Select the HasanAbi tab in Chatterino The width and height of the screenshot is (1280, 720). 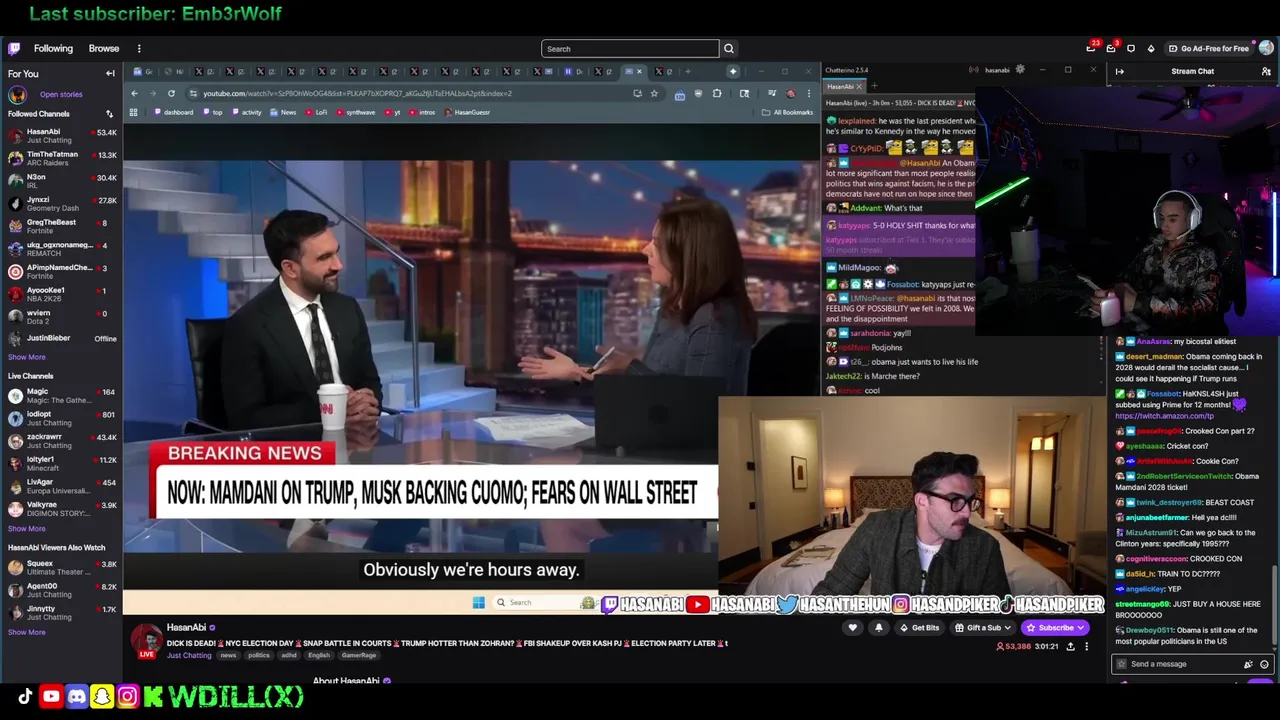[x=842, y=86]
